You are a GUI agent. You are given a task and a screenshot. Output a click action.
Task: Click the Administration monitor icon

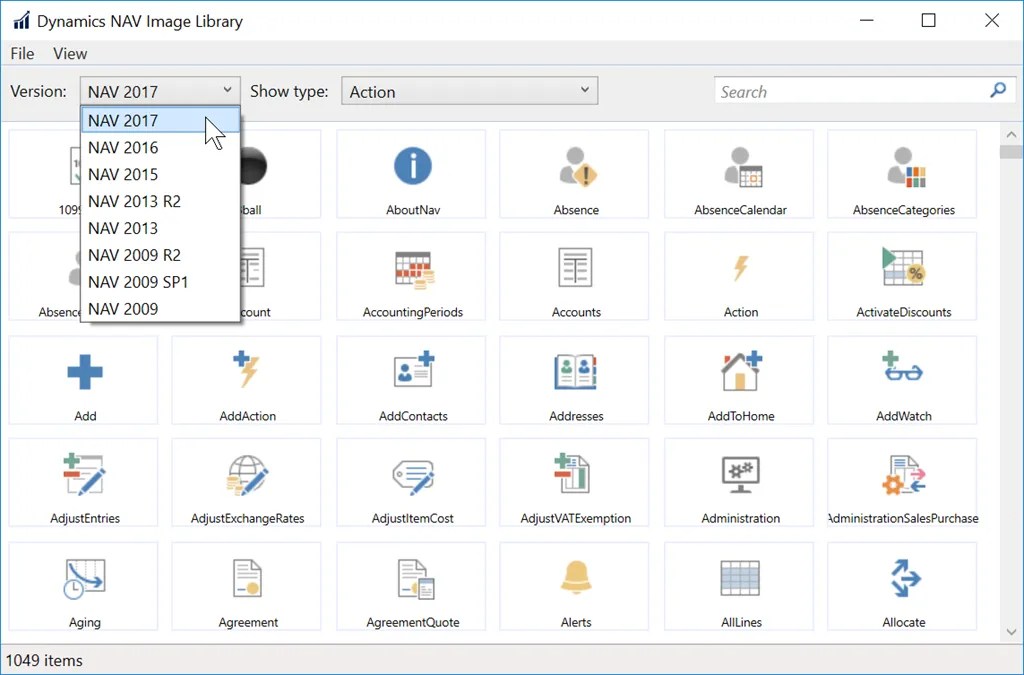coord(741,475)
